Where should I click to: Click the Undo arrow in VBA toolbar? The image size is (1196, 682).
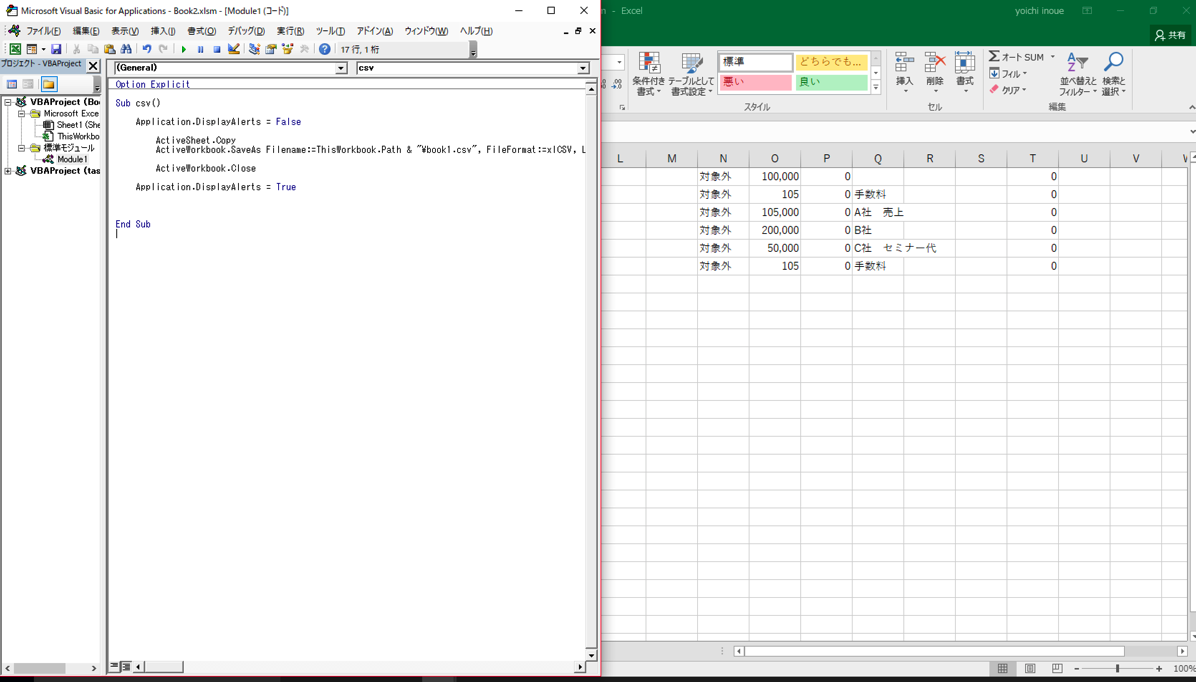(x=146, y=49)
